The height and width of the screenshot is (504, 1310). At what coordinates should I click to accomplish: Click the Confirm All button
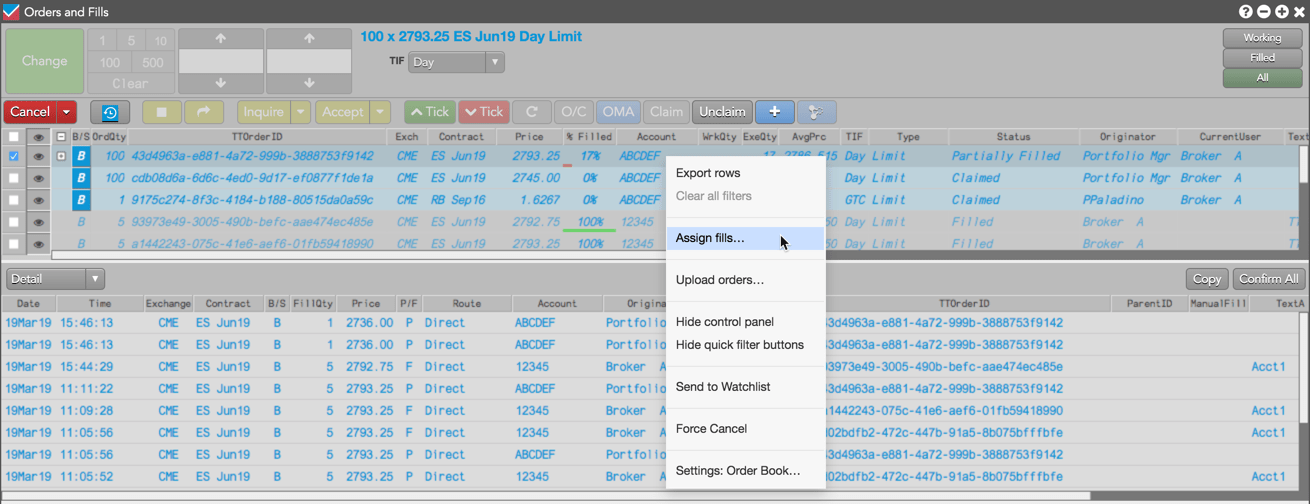(1268, 279)
